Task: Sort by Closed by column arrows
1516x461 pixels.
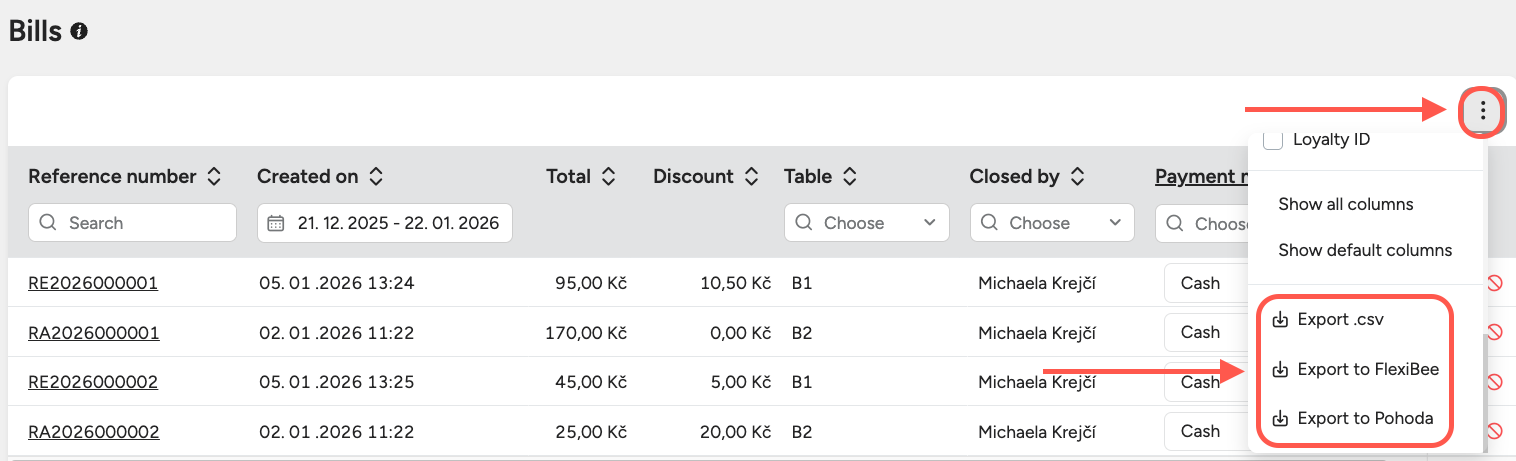Action: click(1077, 177)
